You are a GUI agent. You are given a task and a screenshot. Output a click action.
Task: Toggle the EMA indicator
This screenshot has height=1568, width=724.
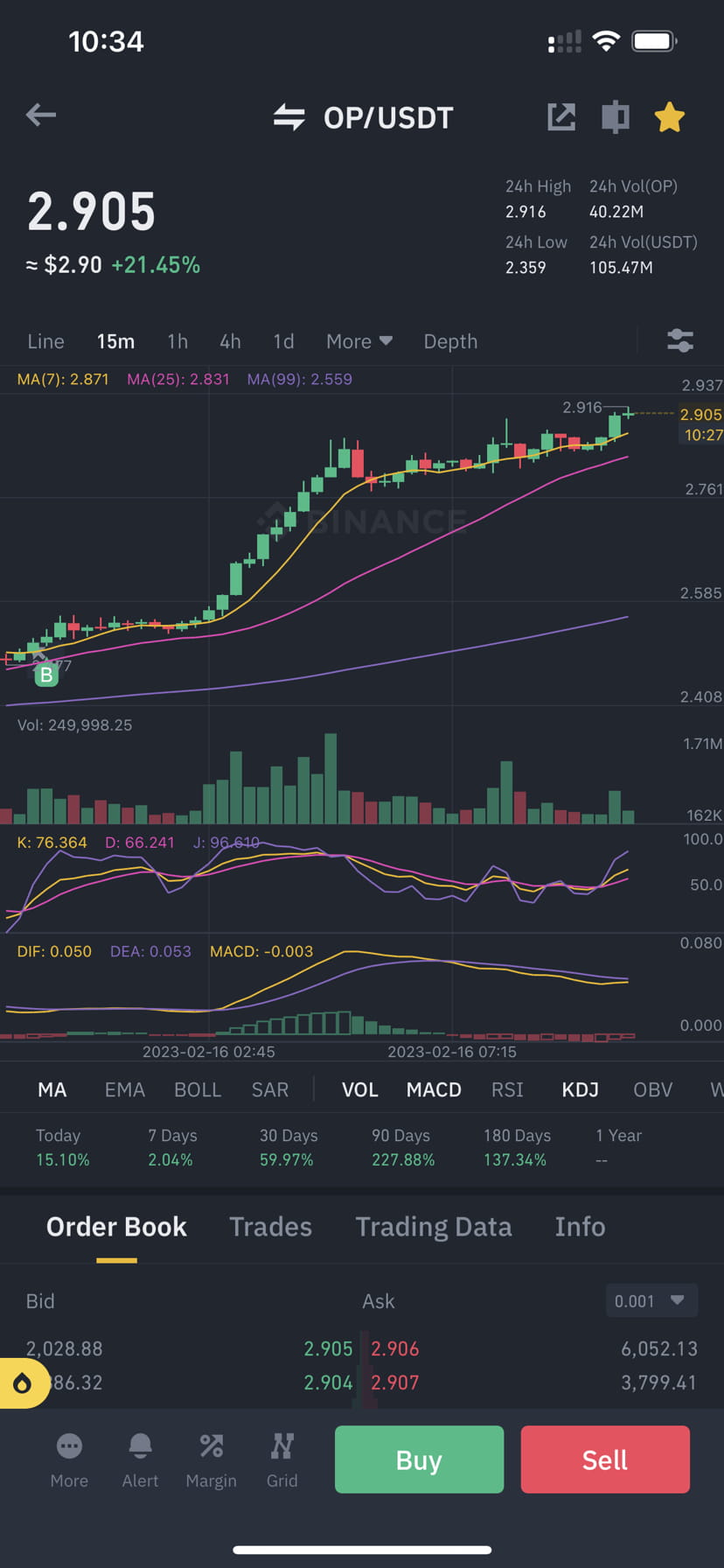pos(125,1089)
